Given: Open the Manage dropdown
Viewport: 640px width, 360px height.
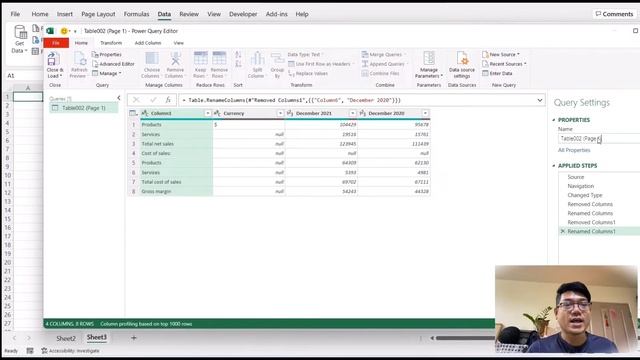Looking at the screenshot, I should pyautogui.click(x=107, y=73).
